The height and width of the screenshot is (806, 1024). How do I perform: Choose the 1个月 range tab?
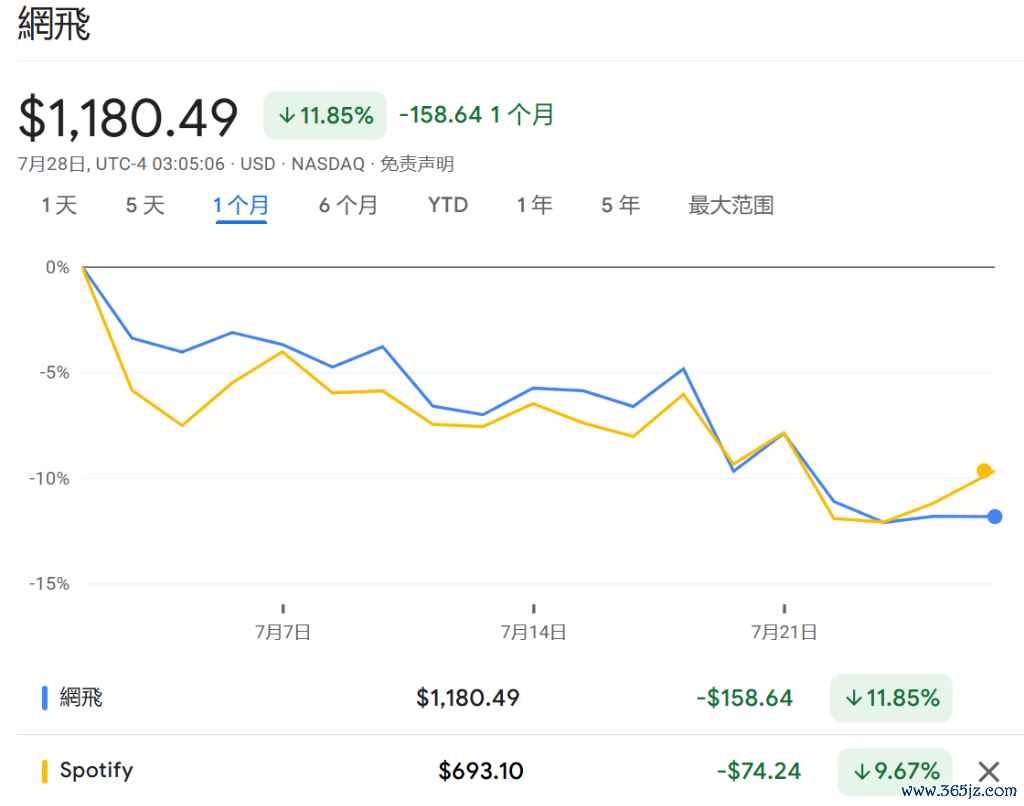(241, 206)
